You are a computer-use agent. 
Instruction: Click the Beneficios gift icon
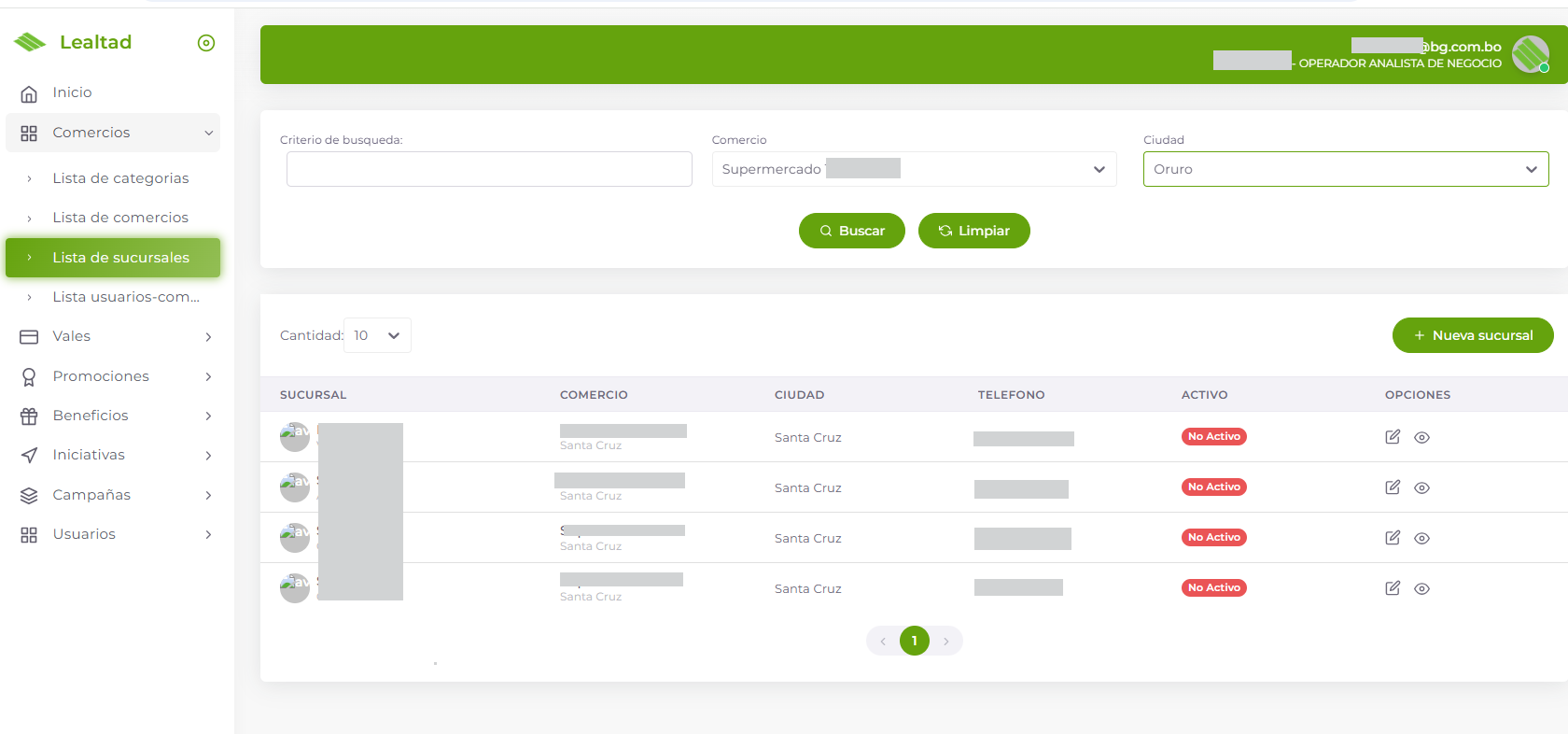click(x=29, y=416)
